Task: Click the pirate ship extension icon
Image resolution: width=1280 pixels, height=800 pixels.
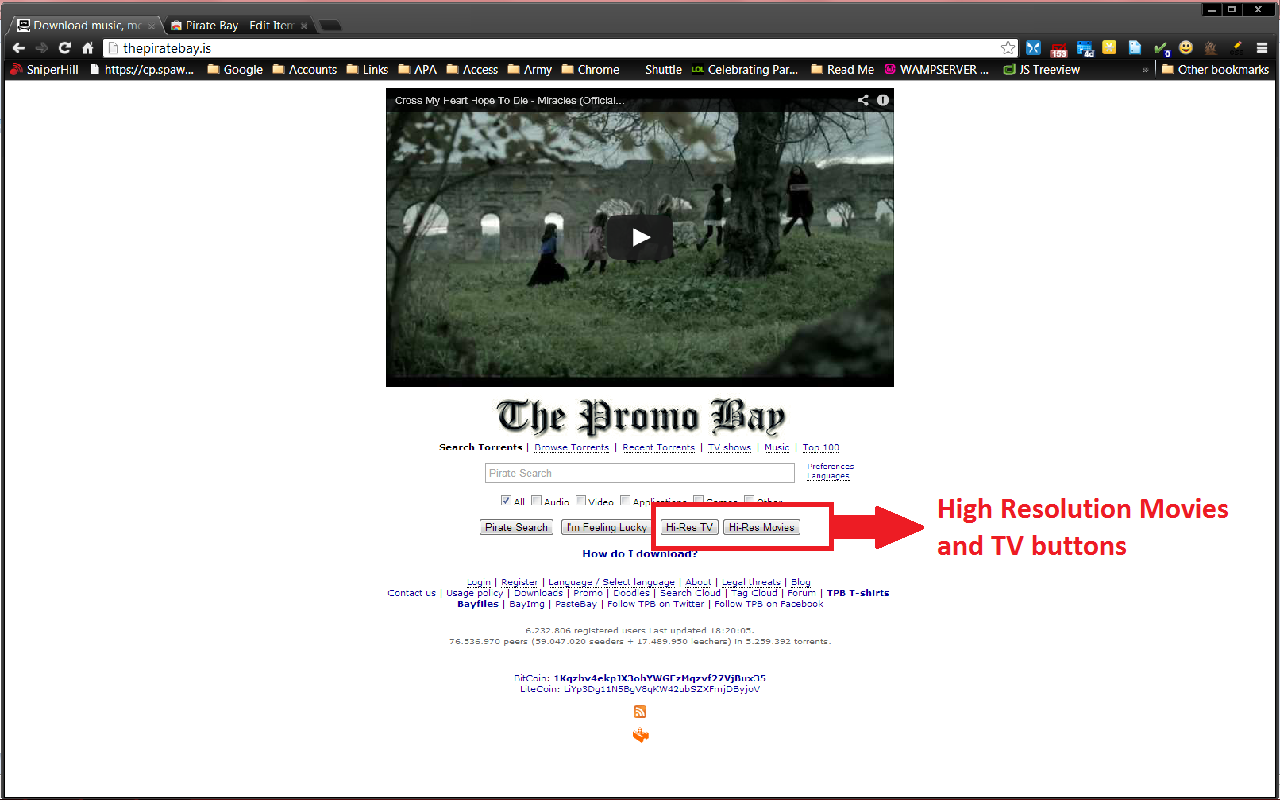Action: (x=1210, y=47)
